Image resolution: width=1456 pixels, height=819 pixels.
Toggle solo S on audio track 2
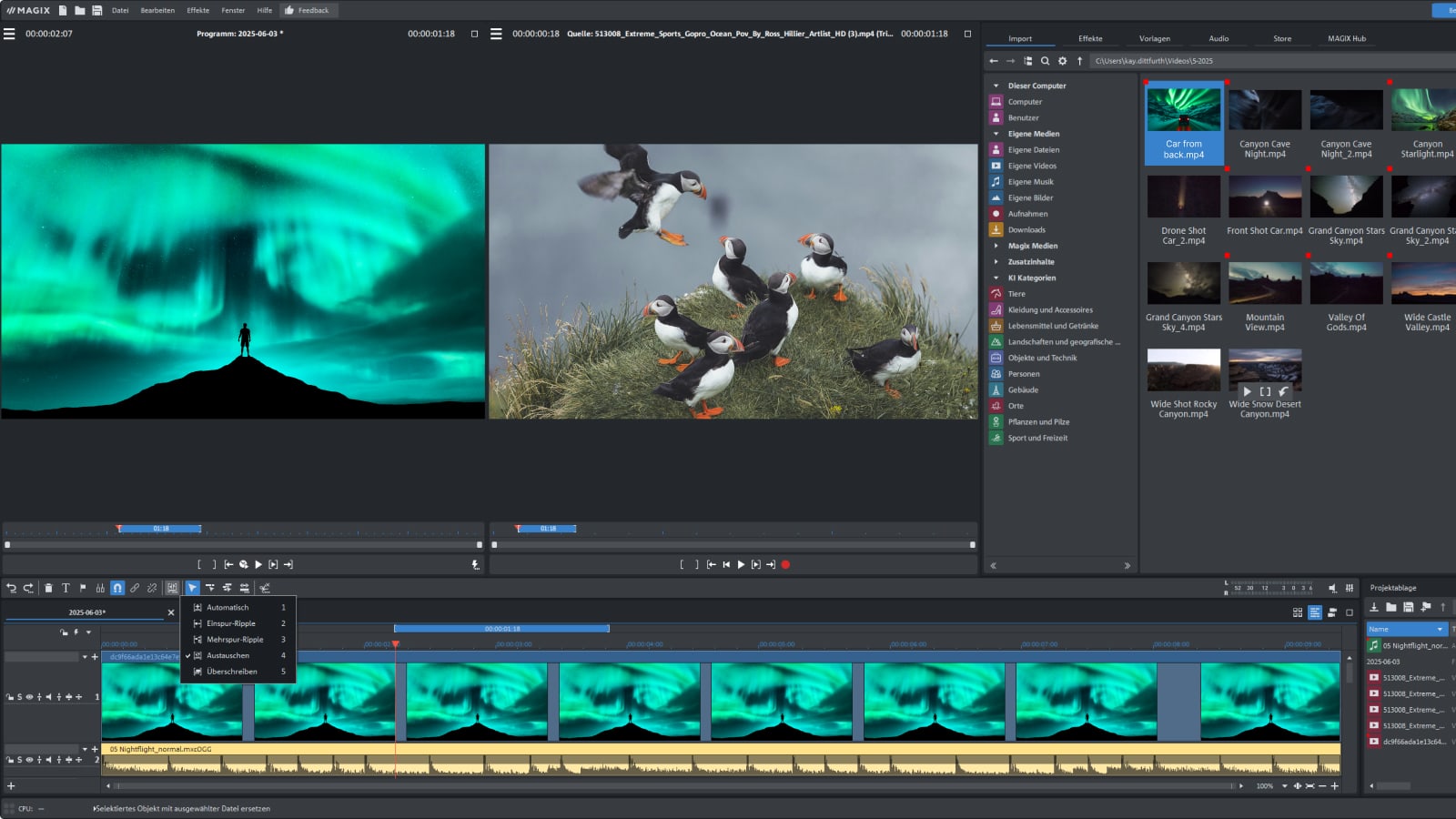click(x=19, y=760)
